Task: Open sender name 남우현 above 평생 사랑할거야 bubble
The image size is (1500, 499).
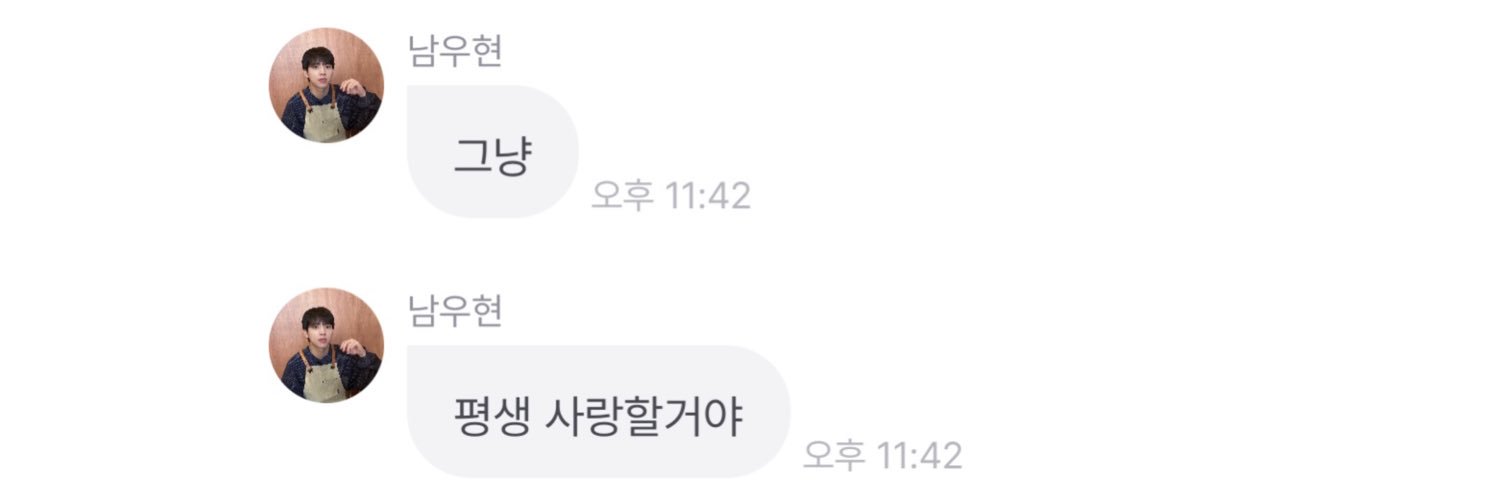Action: 455,310
